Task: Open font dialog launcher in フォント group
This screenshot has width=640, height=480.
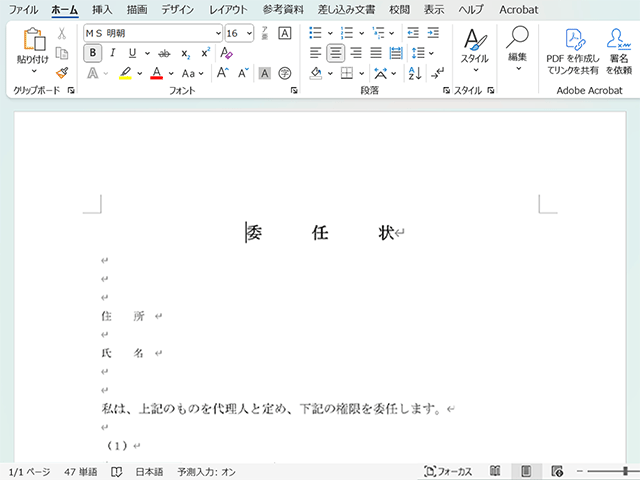Action: click(x=294, y=91)
